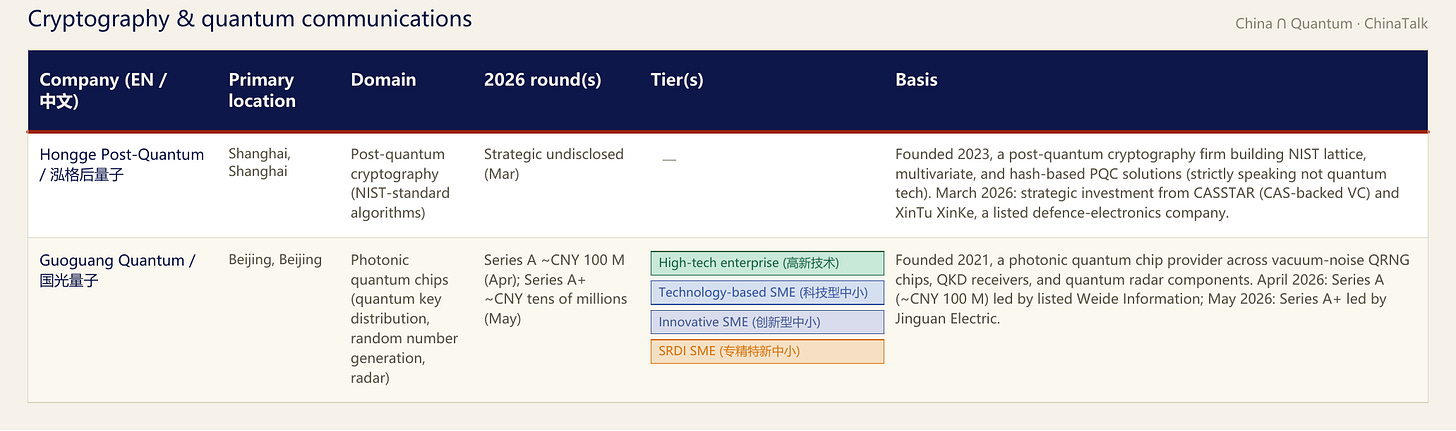Click the orange 'SRDI SME (专精特新中小)' tag
1456x431 pixels.
767,351
